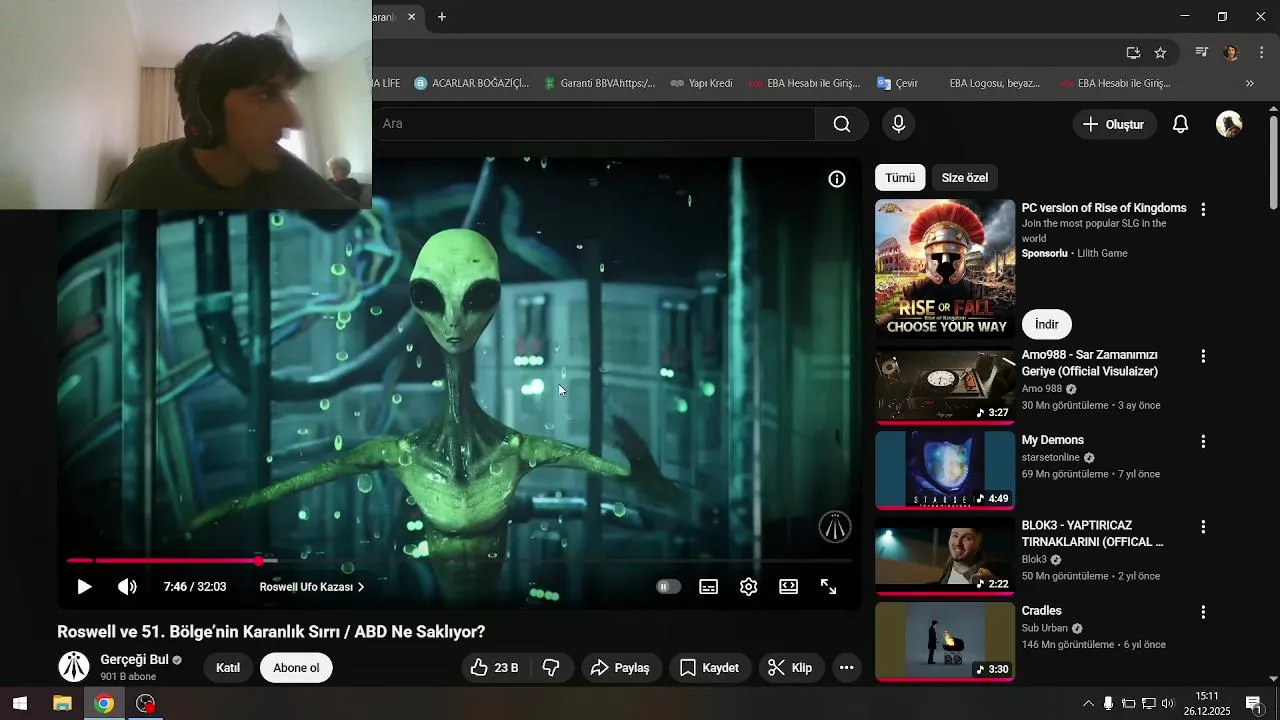Play the Roswell video
1280x720 pixels.
tap(84, 587)
